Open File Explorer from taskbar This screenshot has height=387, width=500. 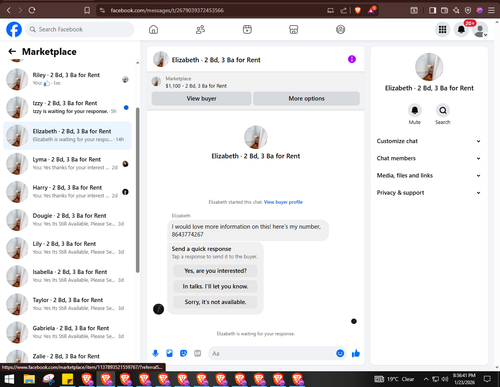pyautogui.click(x=29, y=379)
